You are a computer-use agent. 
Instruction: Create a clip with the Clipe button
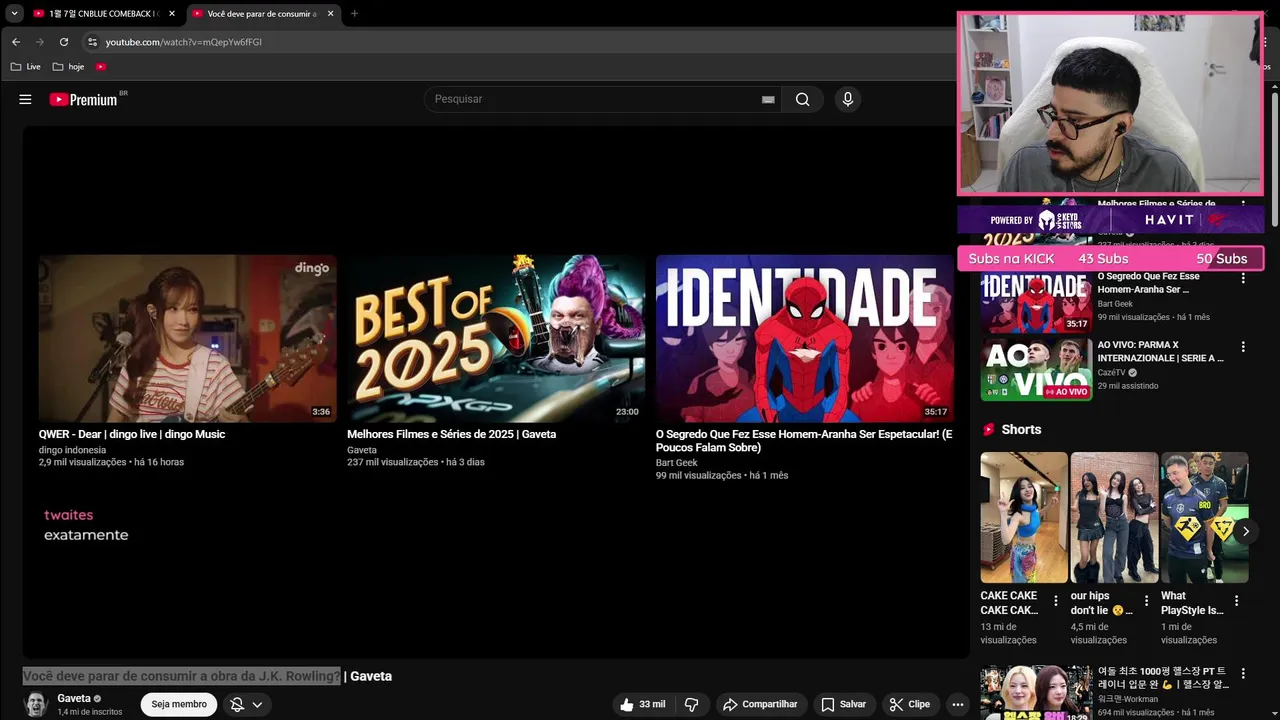(x=910, y=704)
